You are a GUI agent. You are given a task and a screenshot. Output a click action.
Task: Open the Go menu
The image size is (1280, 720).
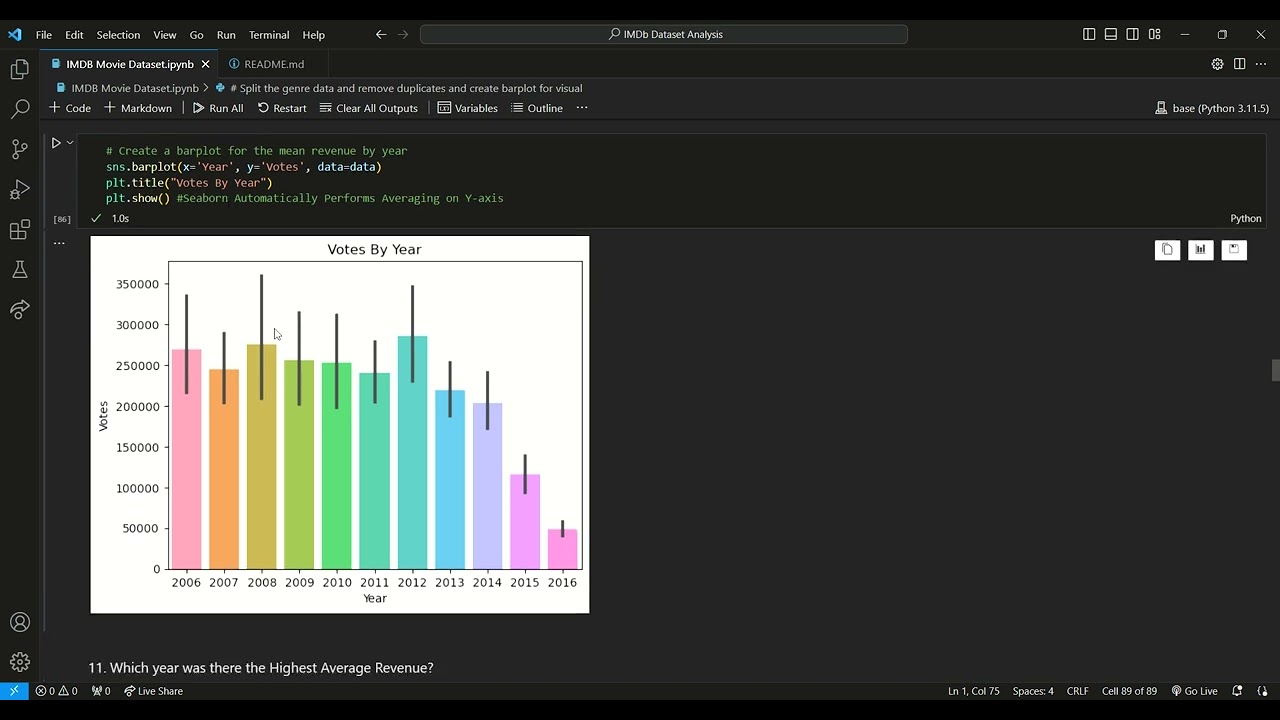click(x=196, y=34)
